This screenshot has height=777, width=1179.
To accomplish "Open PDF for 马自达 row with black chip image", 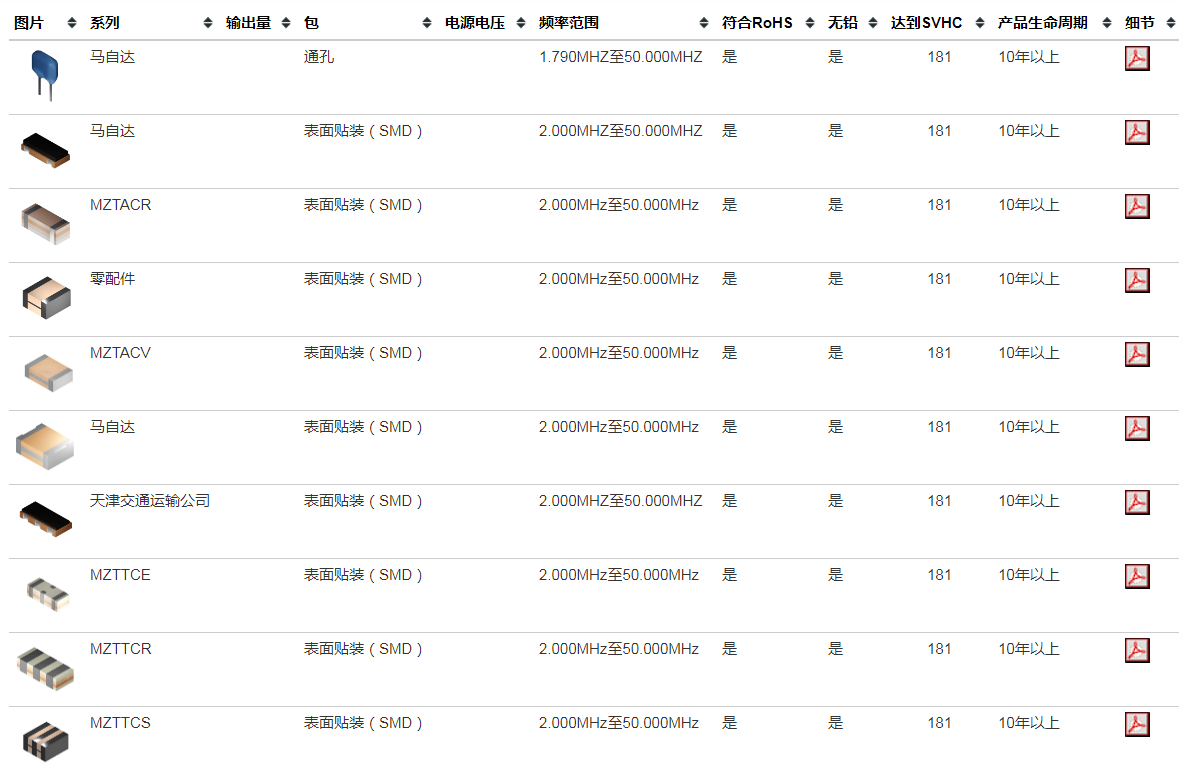I will click(x=1137, y=132).
